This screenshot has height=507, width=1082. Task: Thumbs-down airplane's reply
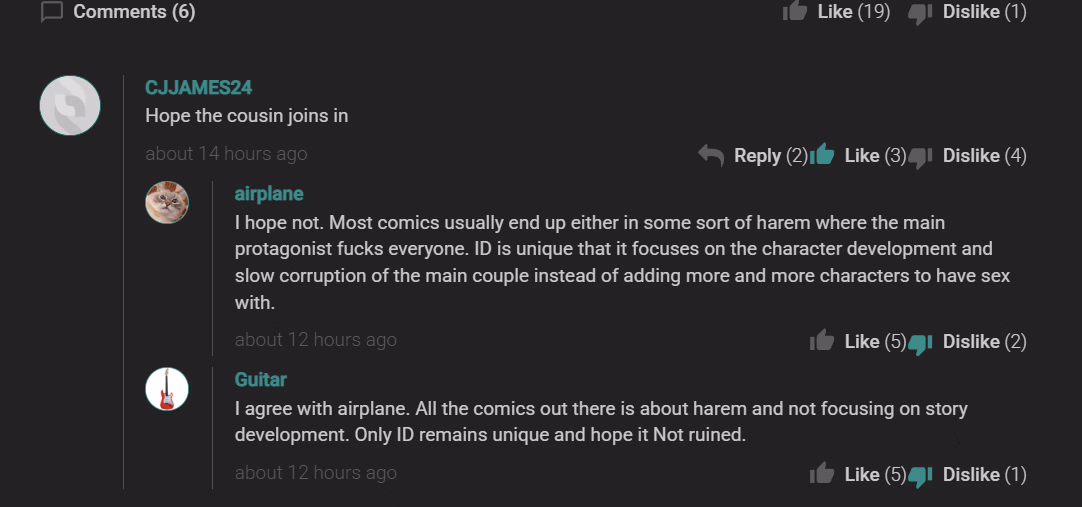click(x=920, y=342)
